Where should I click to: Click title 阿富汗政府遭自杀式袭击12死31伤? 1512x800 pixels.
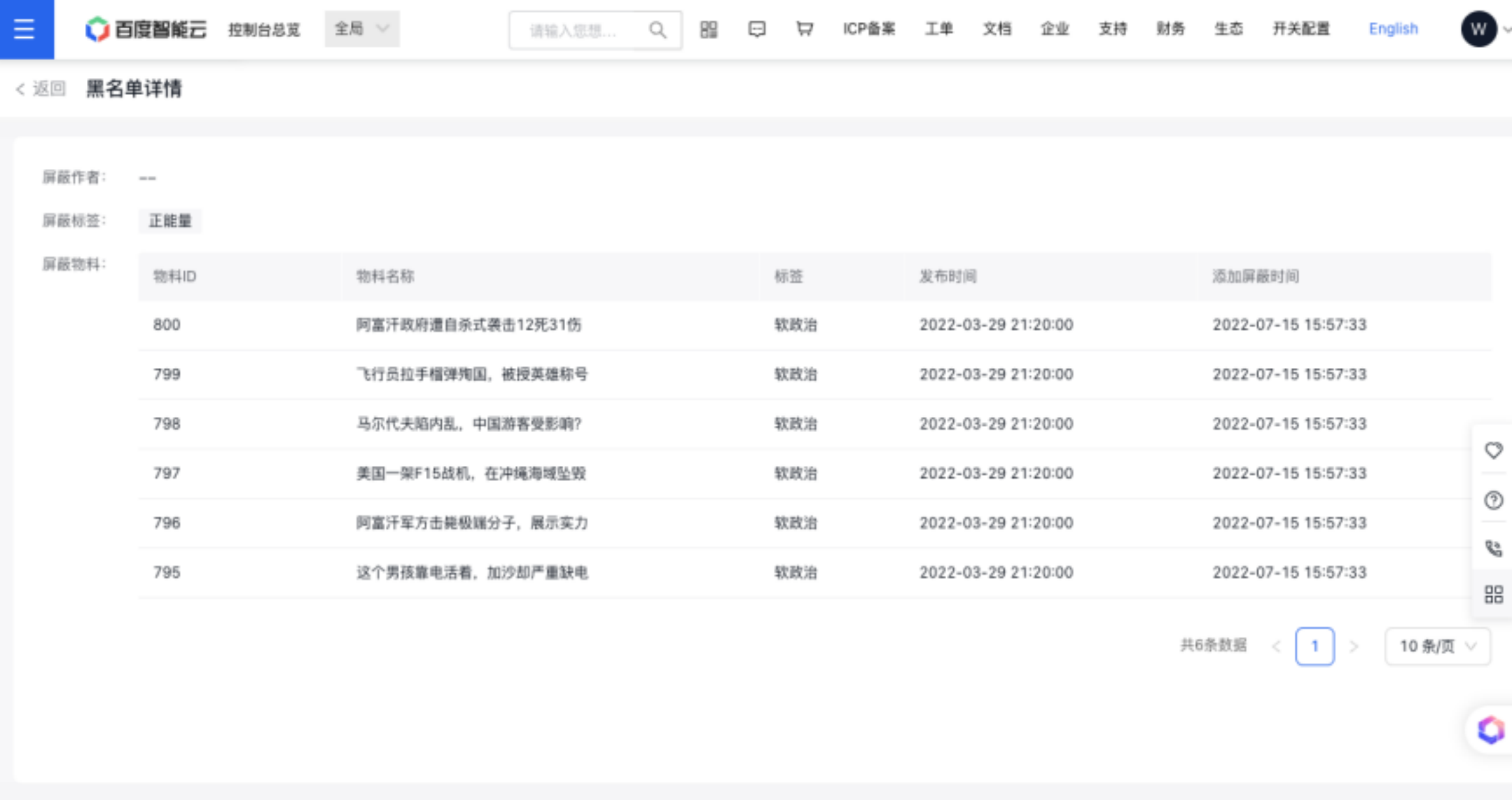pyautogui.click(x=469, y=325)
